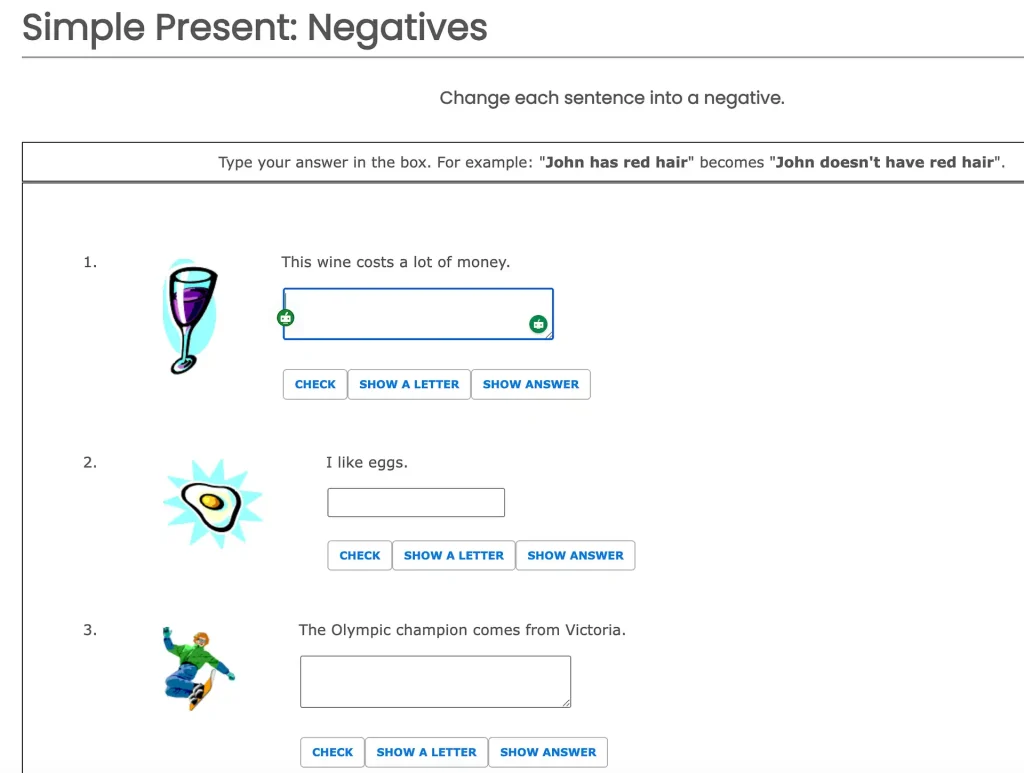Viewport: 1024px width, 773px height.
Task: Click the fried egg picture
Action: (212, 503)
